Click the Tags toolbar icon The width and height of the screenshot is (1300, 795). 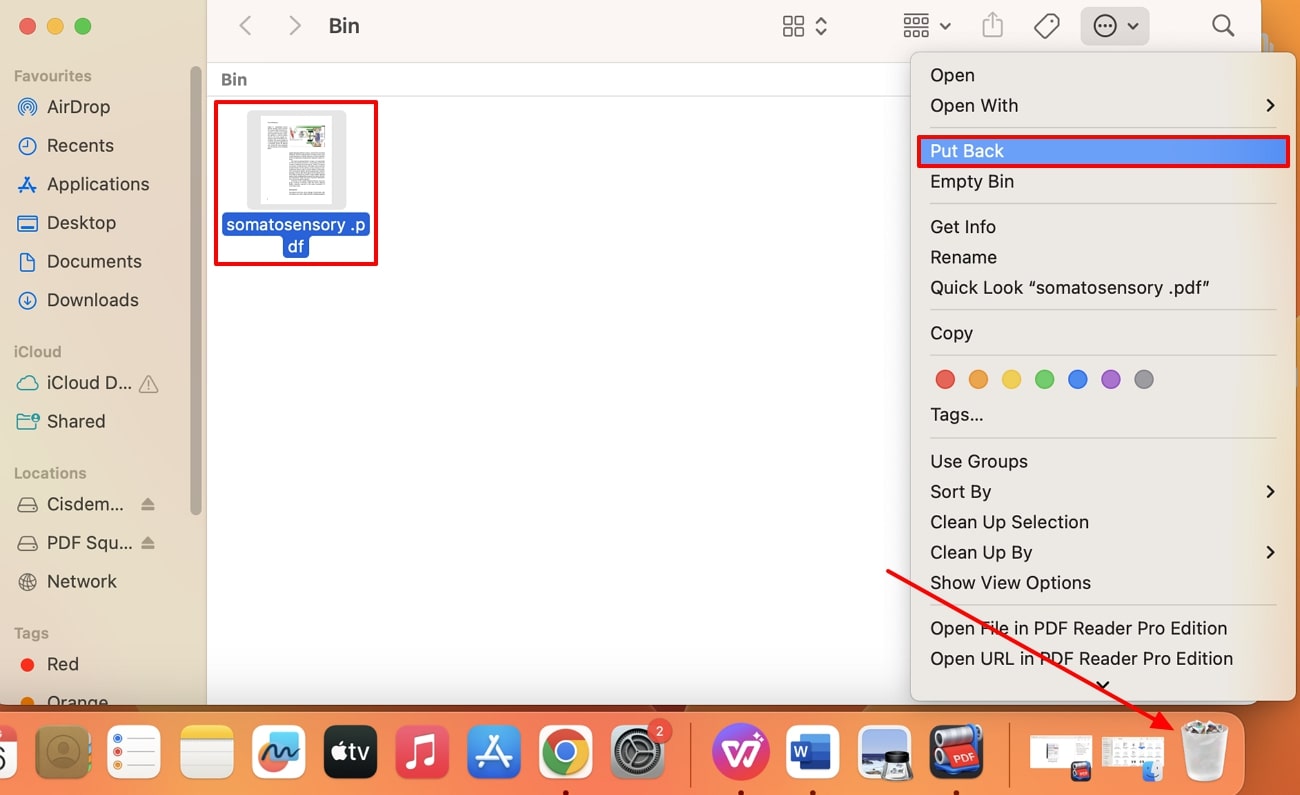1046,26
